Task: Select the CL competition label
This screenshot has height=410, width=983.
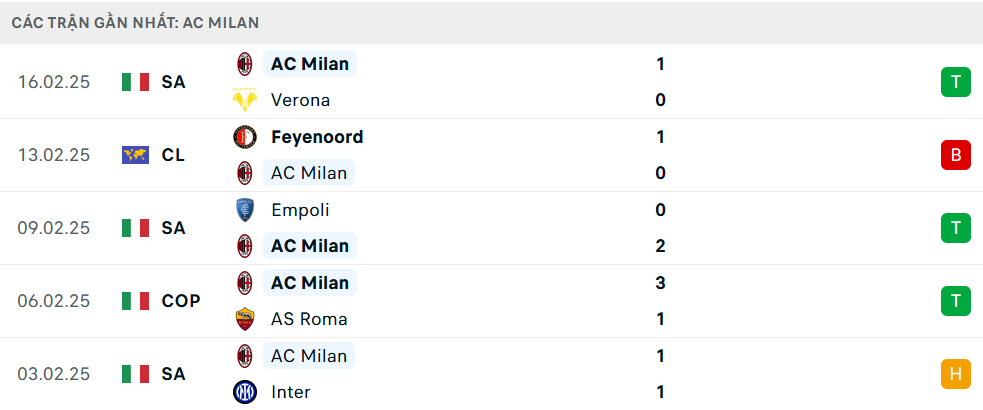Action: pos(173,155)
